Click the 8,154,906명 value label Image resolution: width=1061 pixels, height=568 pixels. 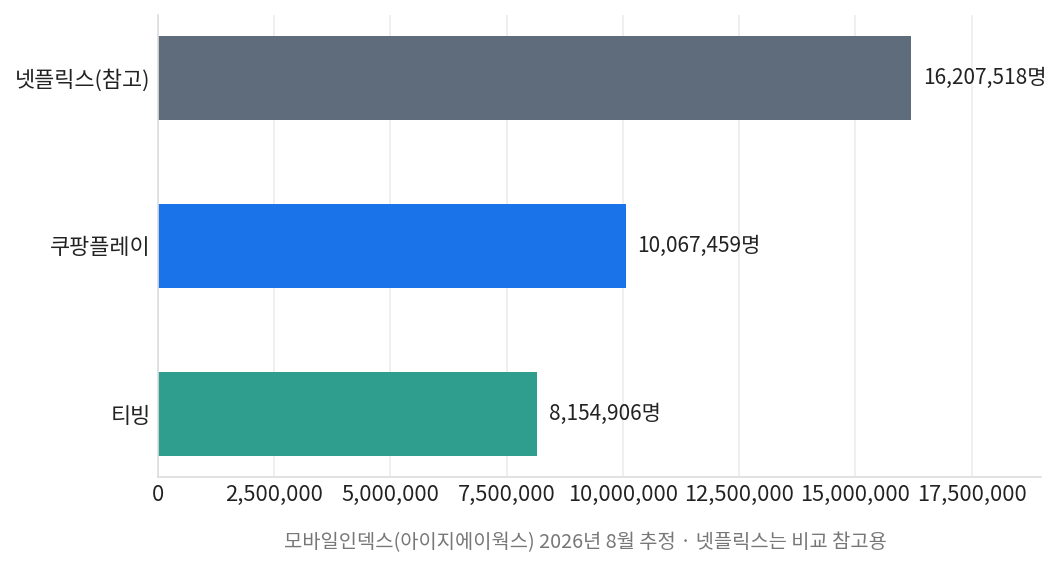click(604, 412)
